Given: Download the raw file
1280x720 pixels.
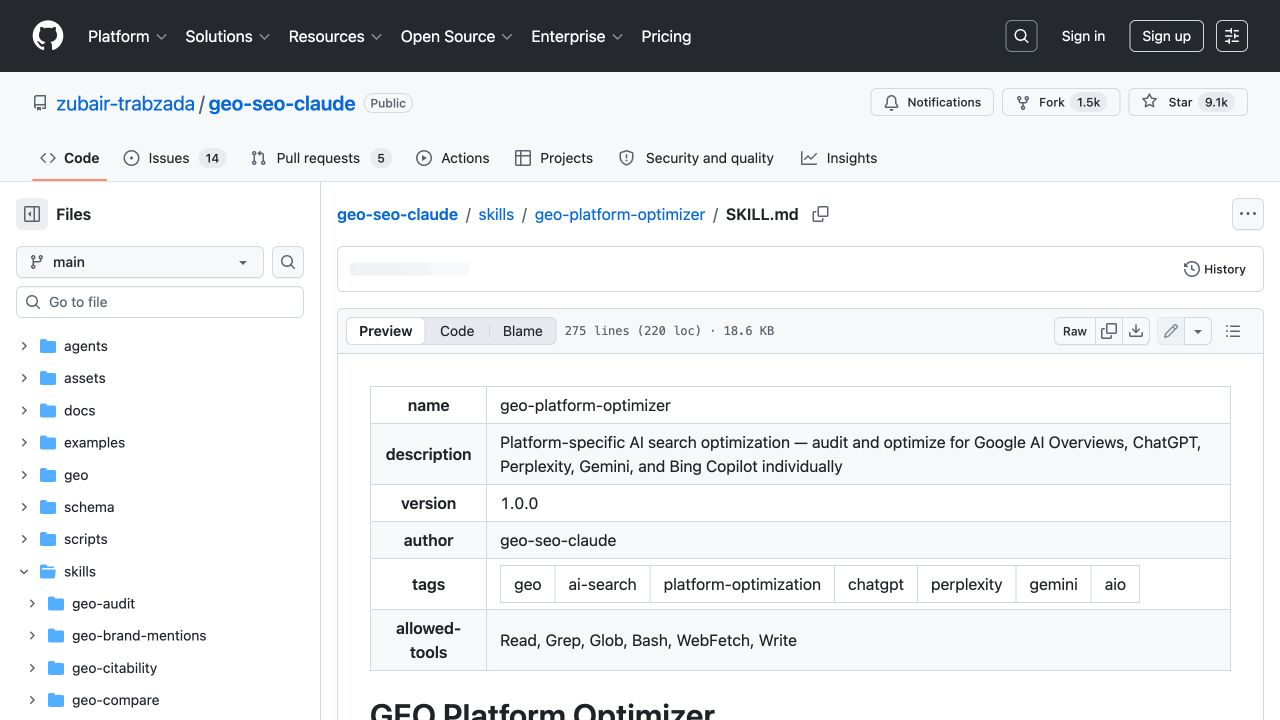Looking at the screenshot, I should pos(1136,331).
